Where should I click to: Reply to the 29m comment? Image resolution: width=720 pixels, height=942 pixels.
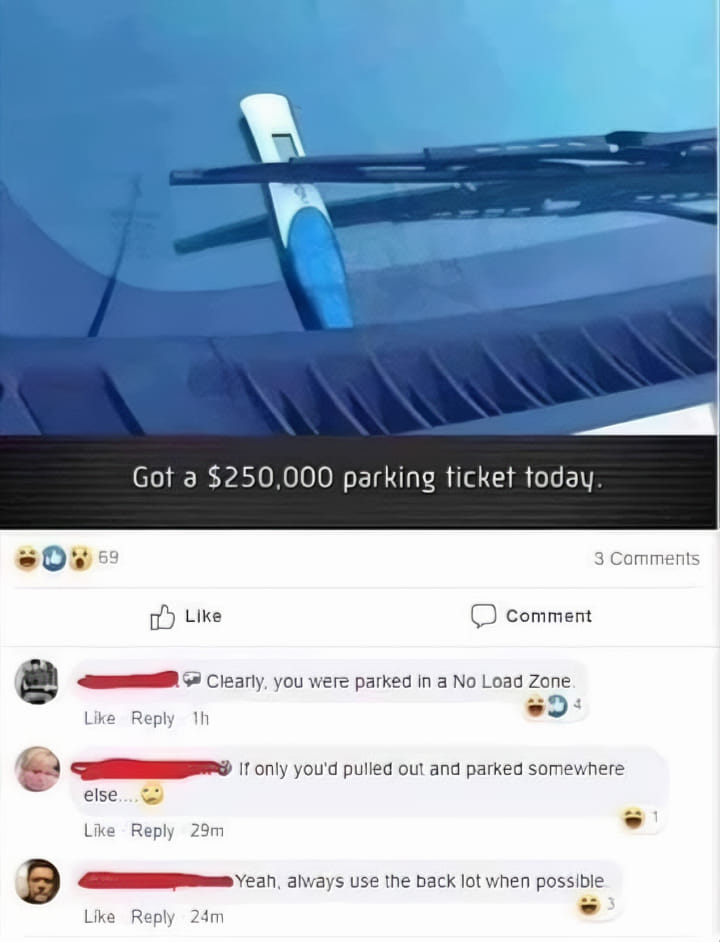(x=153, y=831)
